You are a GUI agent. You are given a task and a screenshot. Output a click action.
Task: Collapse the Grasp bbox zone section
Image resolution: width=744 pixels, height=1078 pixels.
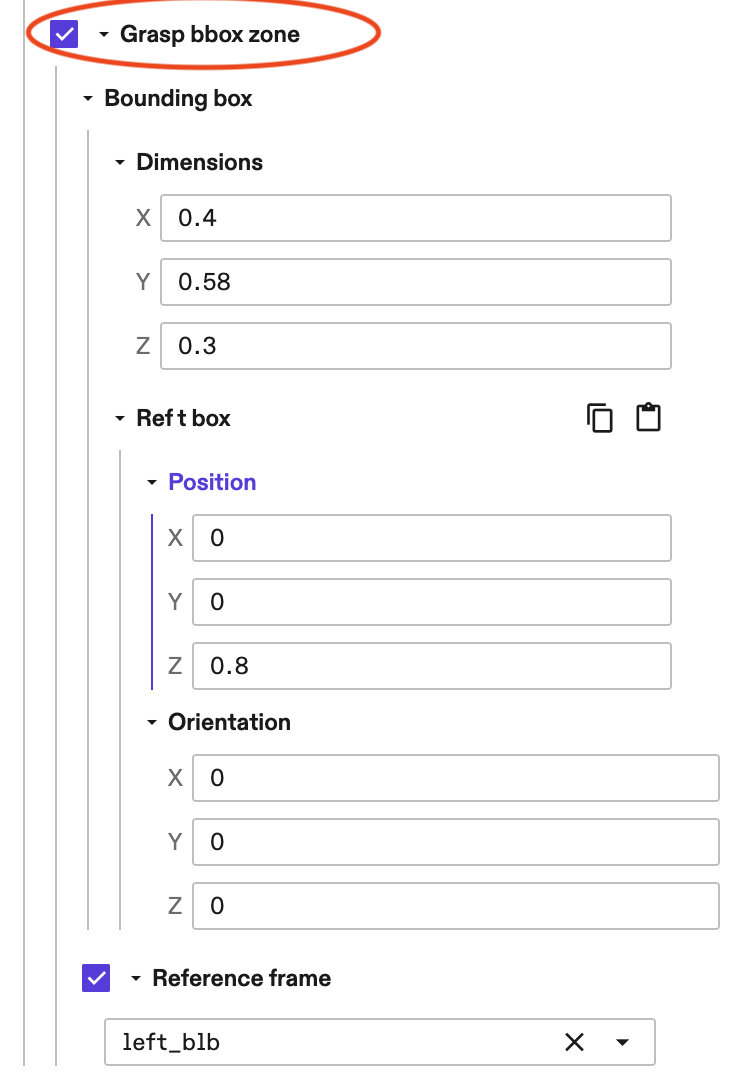(104, 35)
